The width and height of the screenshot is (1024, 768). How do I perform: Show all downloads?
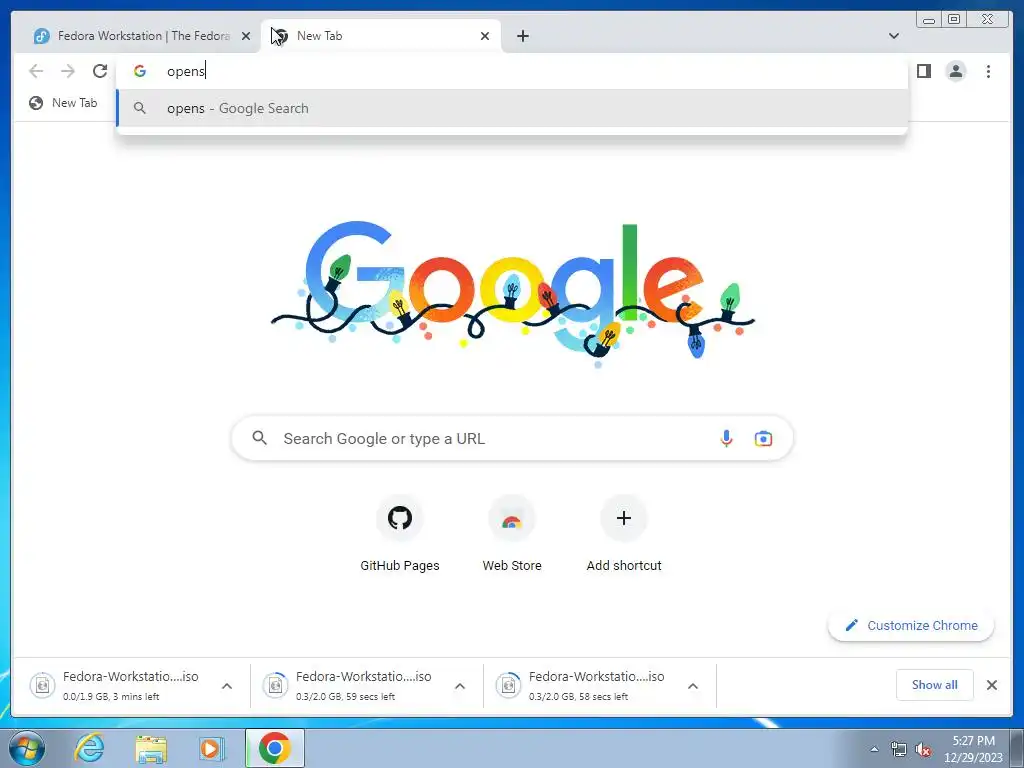tap(935, 684)
